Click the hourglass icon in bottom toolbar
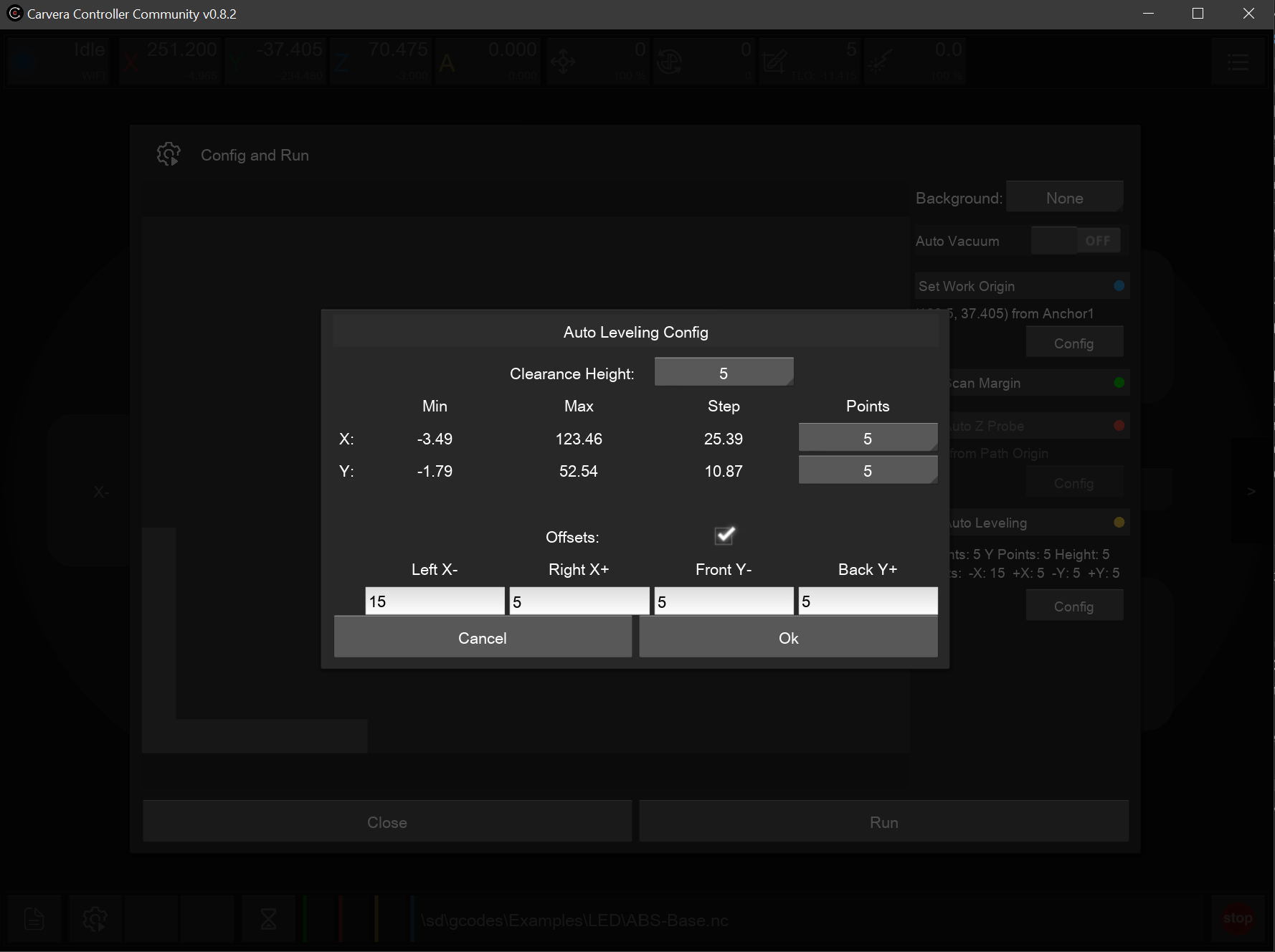 click(x=268, y=918)
